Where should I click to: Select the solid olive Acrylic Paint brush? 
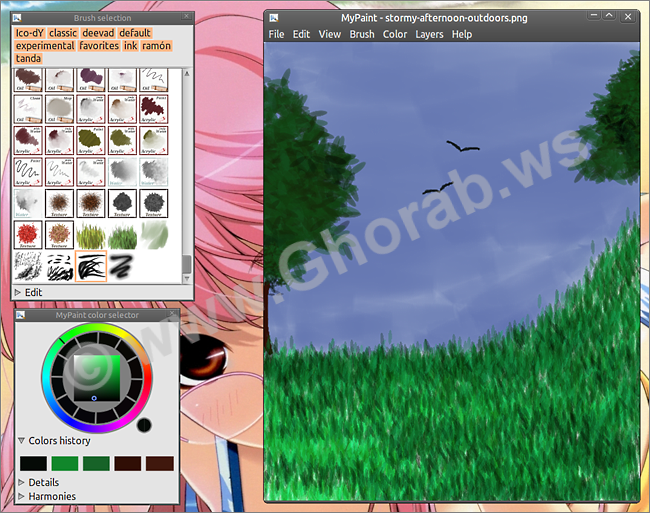point(91,140)
